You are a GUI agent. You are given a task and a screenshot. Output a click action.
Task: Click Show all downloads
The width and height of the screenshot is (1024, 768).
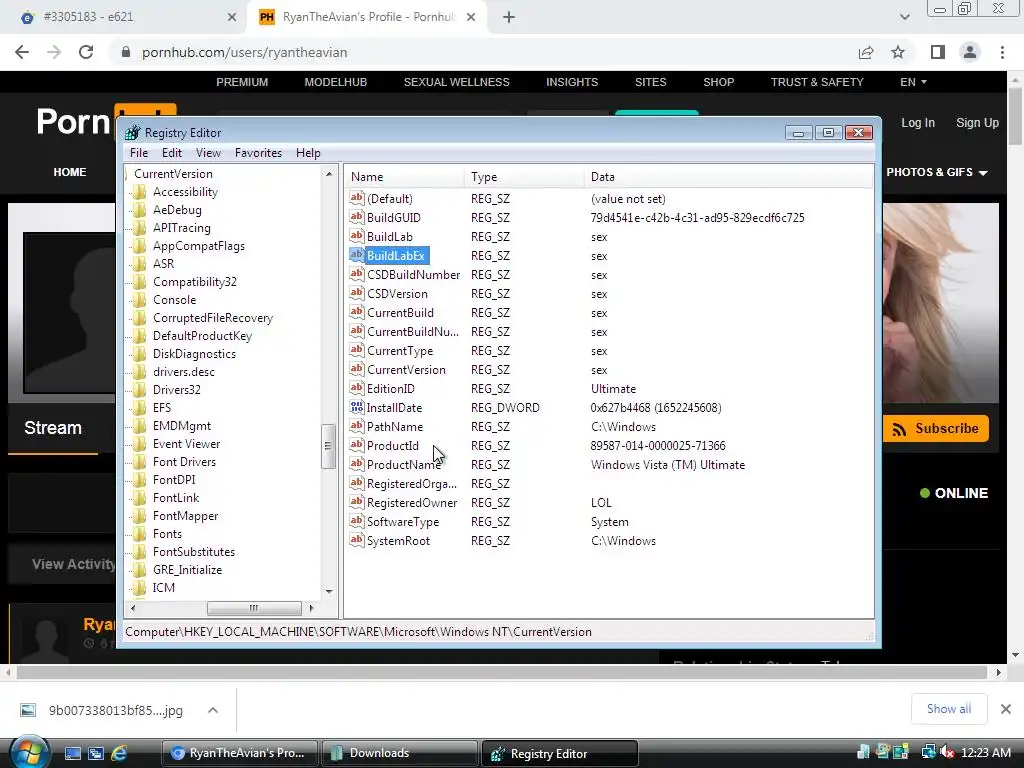[948, 709]
